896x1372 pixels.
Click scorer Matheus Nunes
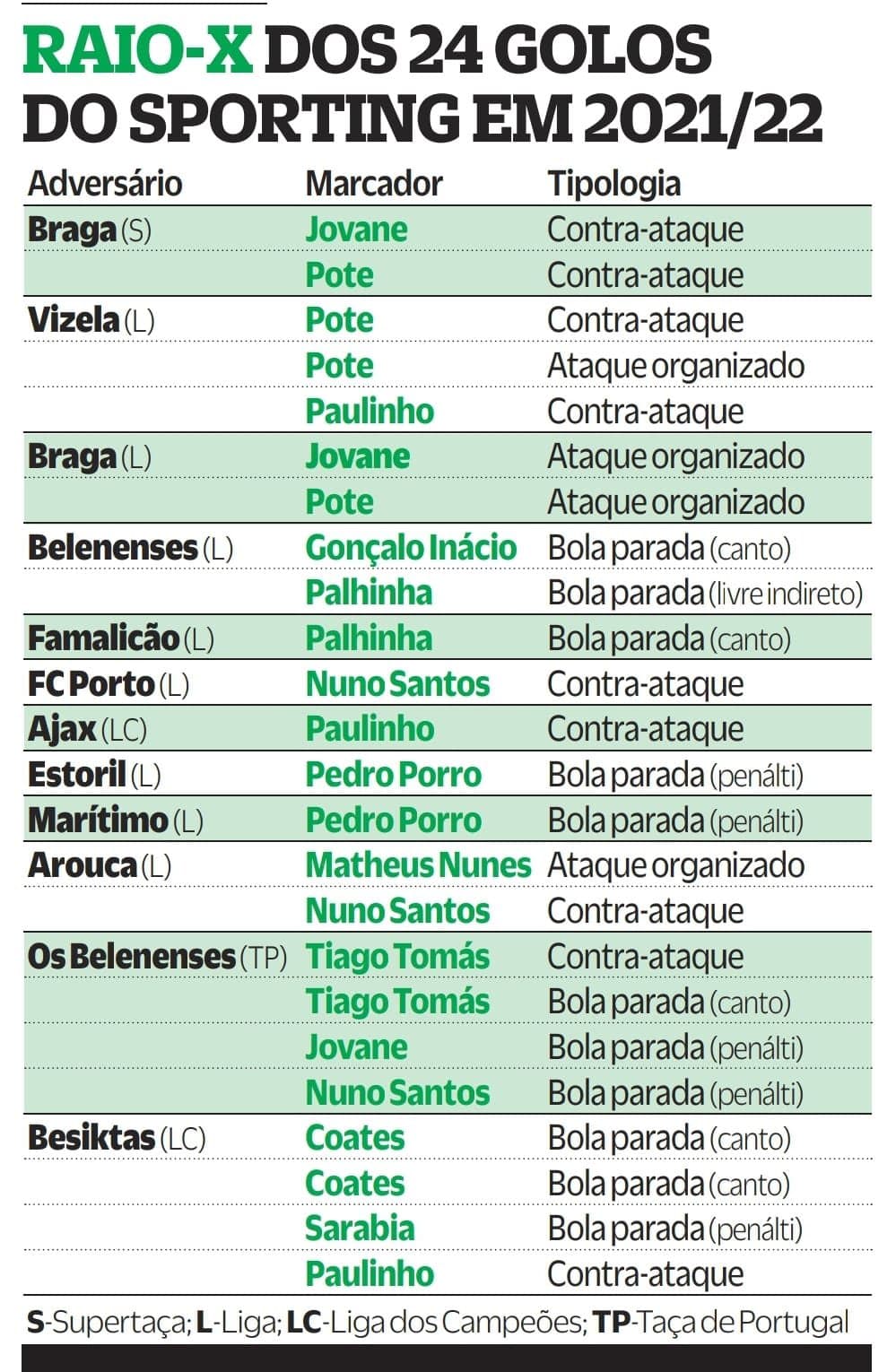[x=419, y=865]
